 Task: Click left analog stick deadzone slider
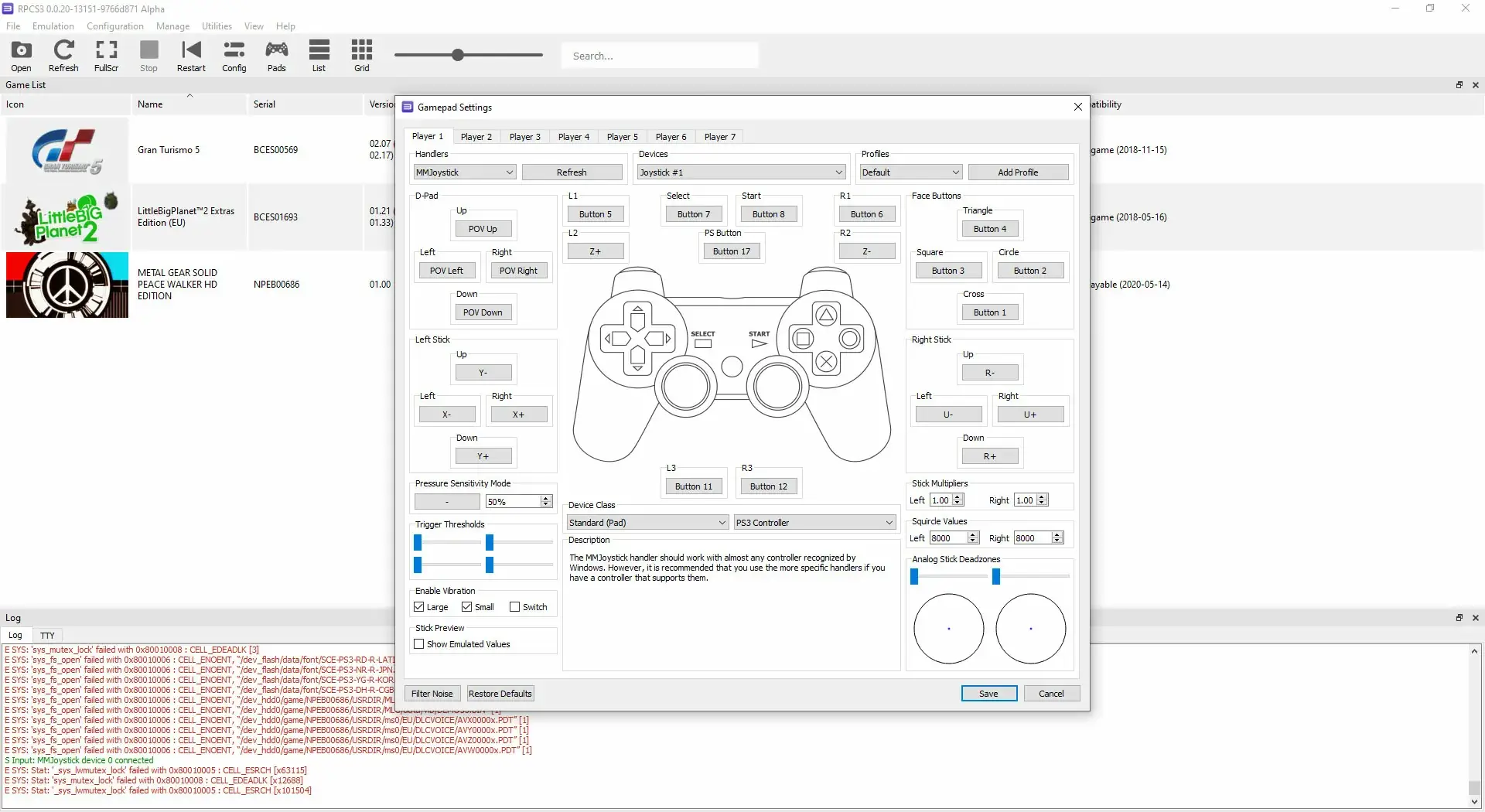pos(914,577)
